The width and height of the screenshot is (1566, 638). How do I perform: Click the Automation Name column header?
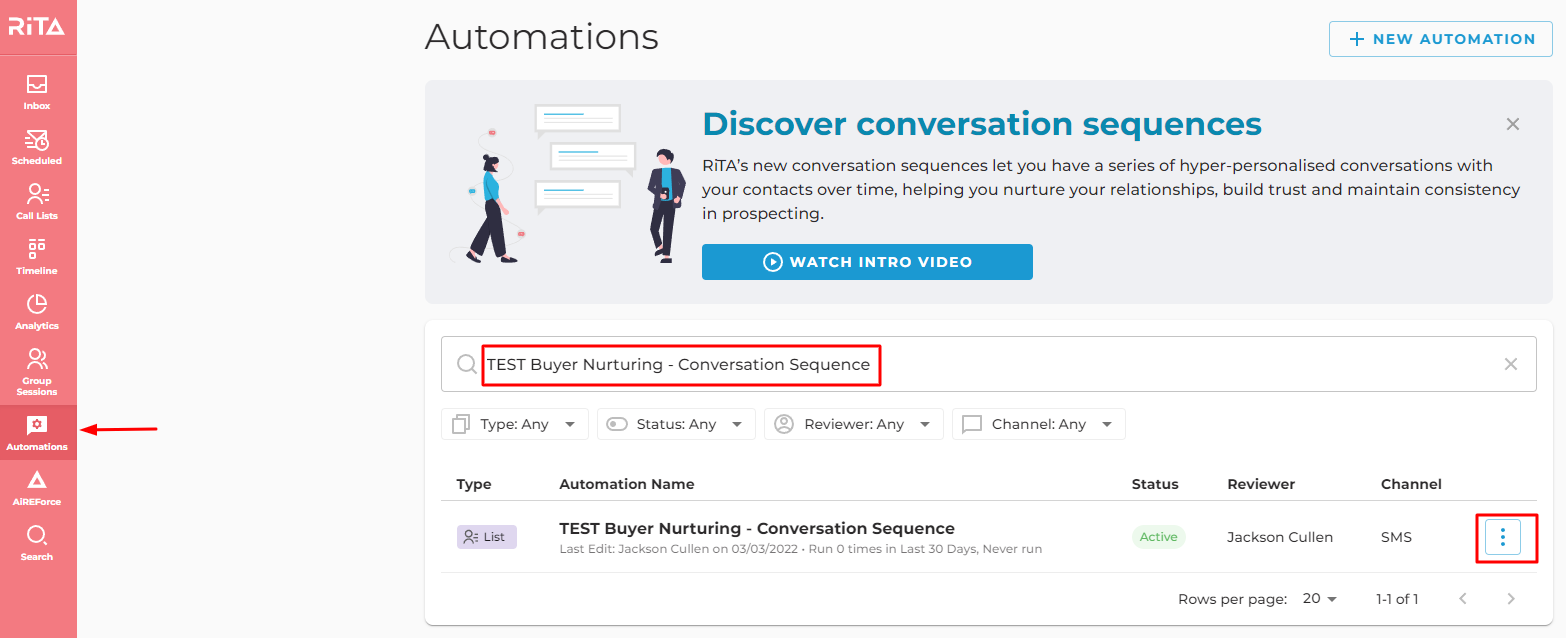tap(627, 484)
